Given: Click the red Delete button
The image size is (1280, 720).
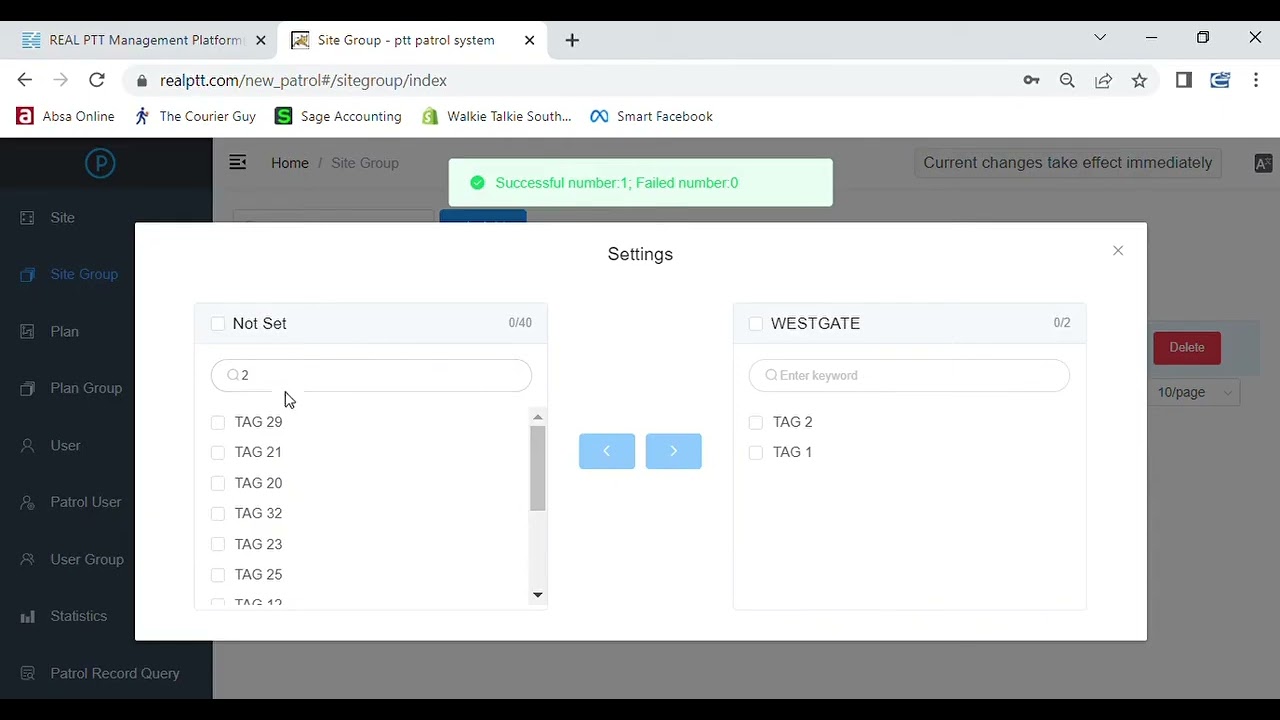Looking at the screenshot, I should pos(1187,347).
